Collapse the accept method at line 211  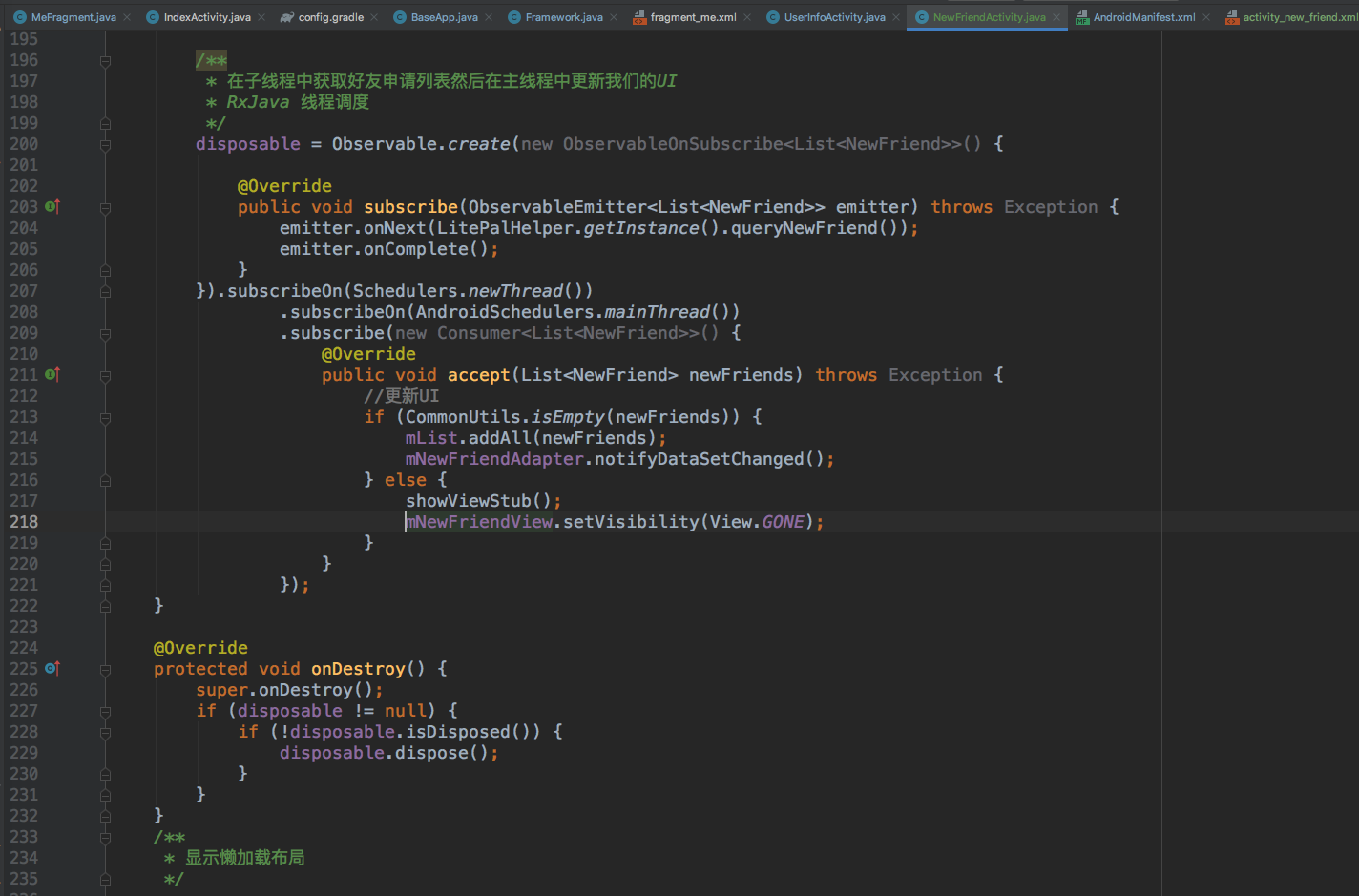(x=105, y=376)
